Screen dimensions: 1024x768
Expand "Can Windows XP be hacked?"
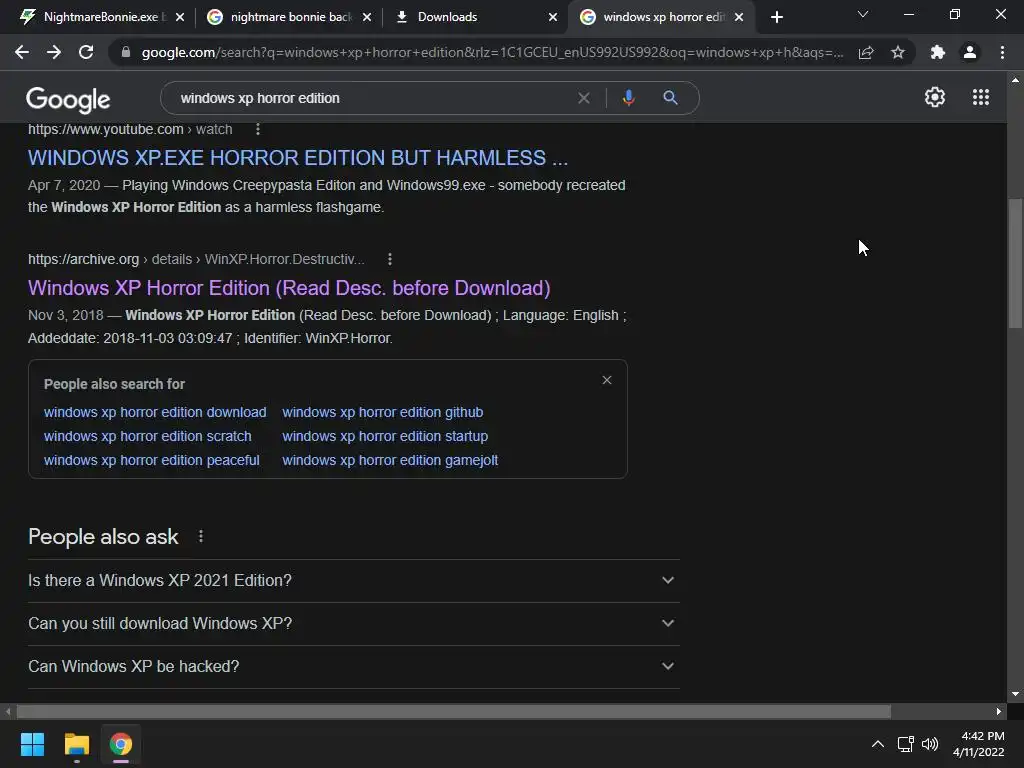354,667
